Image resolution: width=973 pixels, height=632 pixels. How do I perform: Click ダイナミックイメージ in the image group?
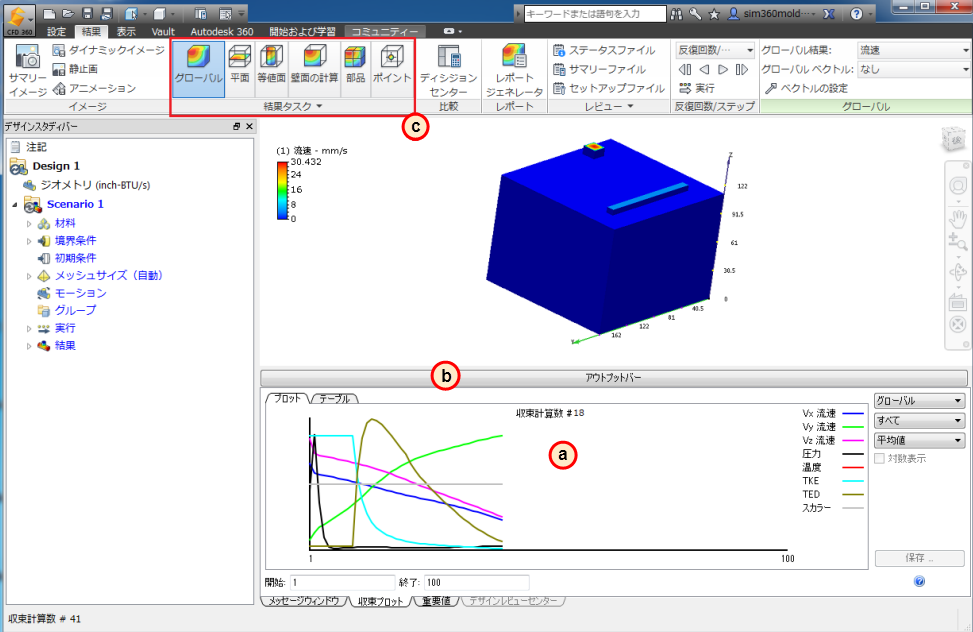click(109, 50)
